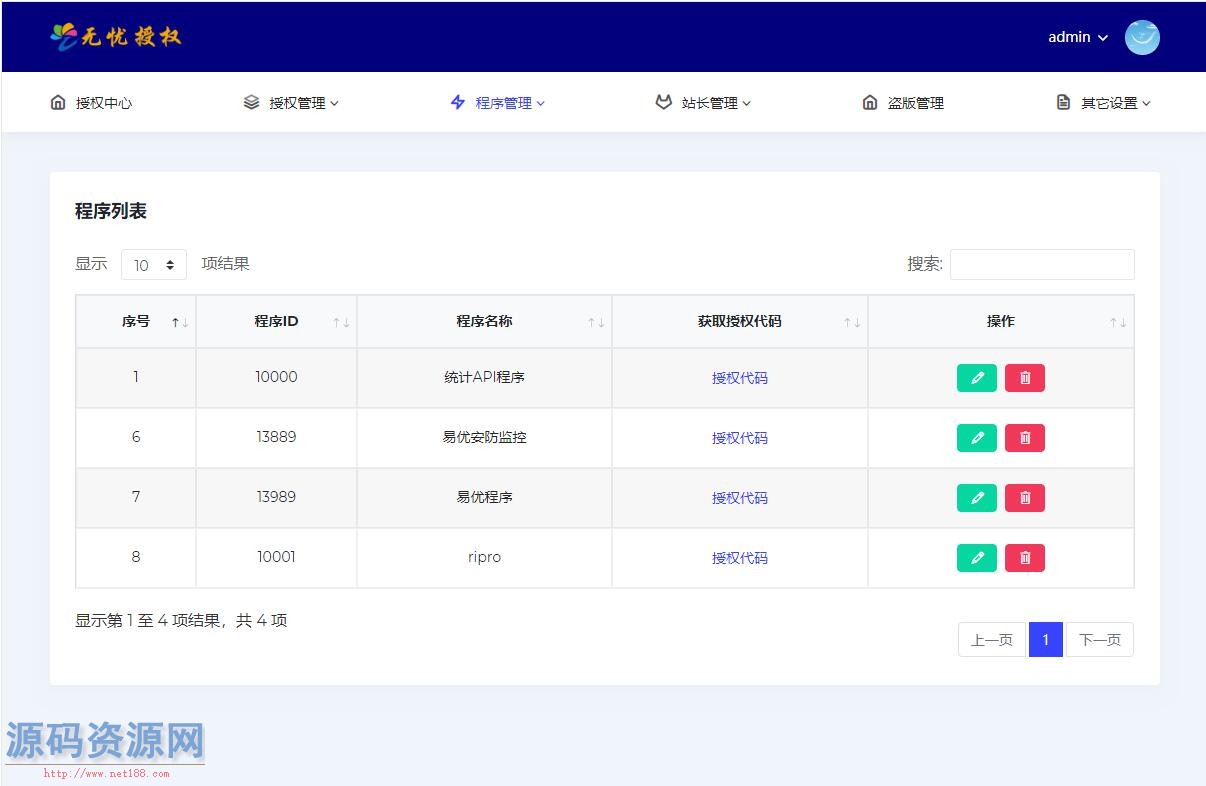Click program ID 13989 cell
The width and height of the screenshot is (1206, 786).
pyautogui.click(x=276, y=498)
